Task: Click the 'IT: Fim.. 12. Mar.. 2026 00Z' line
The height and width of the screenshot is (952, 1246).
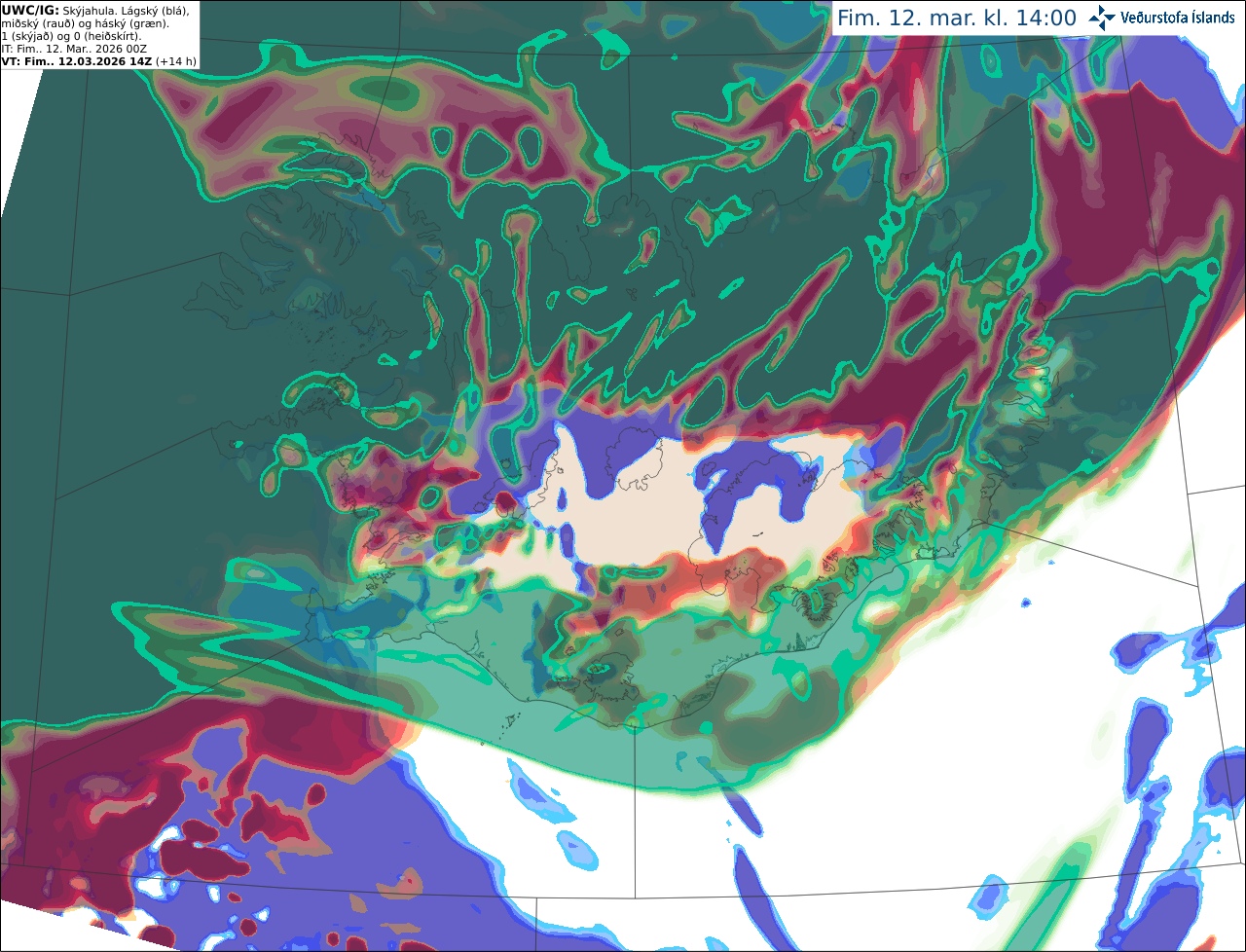Action: click(75, 48)
